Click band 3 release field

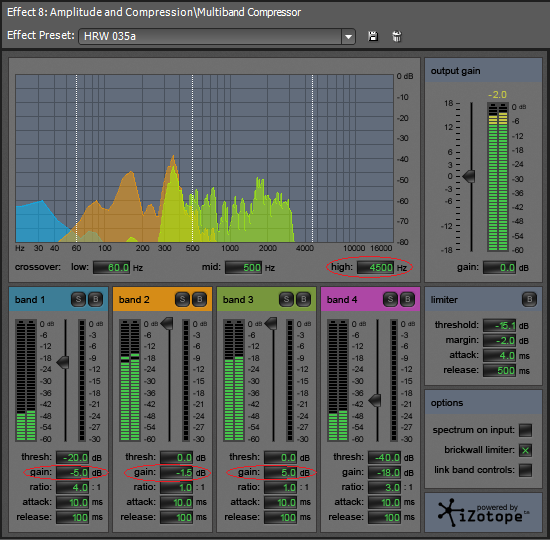coord(281,517)
